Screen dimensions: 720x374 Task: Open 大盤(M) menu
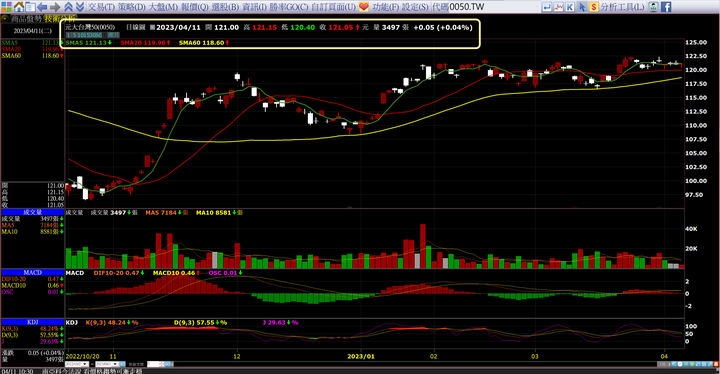pyautogui.click(x=163, y=7)
